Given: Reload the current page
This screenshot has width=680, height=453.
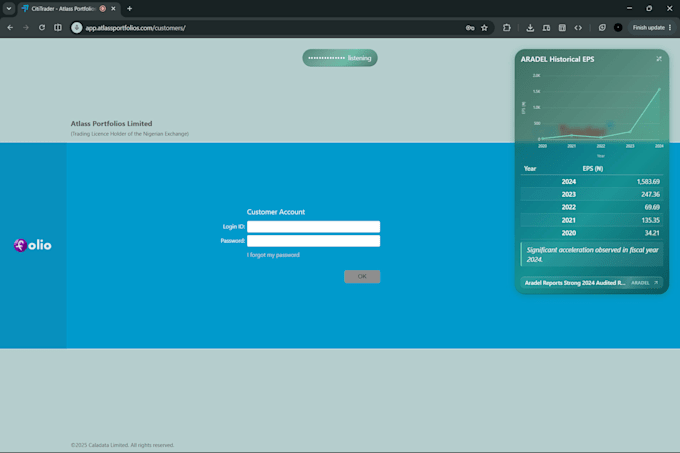Looking at the screenshot, I should 42,28.
